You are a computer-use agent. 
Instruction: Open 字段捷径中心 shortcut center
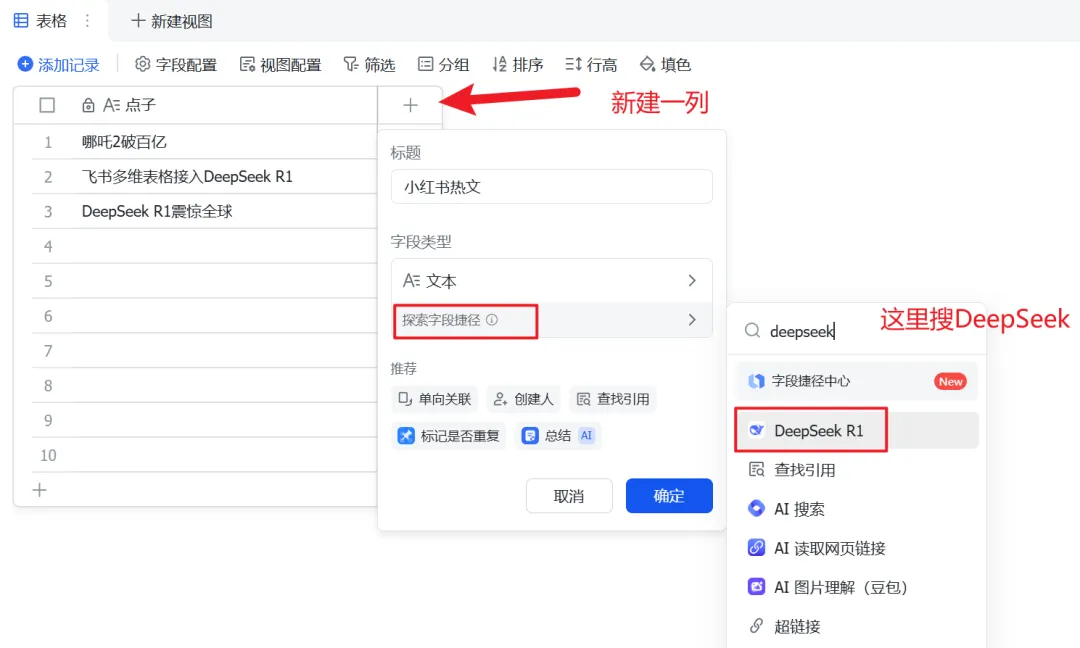pos(857,382)
